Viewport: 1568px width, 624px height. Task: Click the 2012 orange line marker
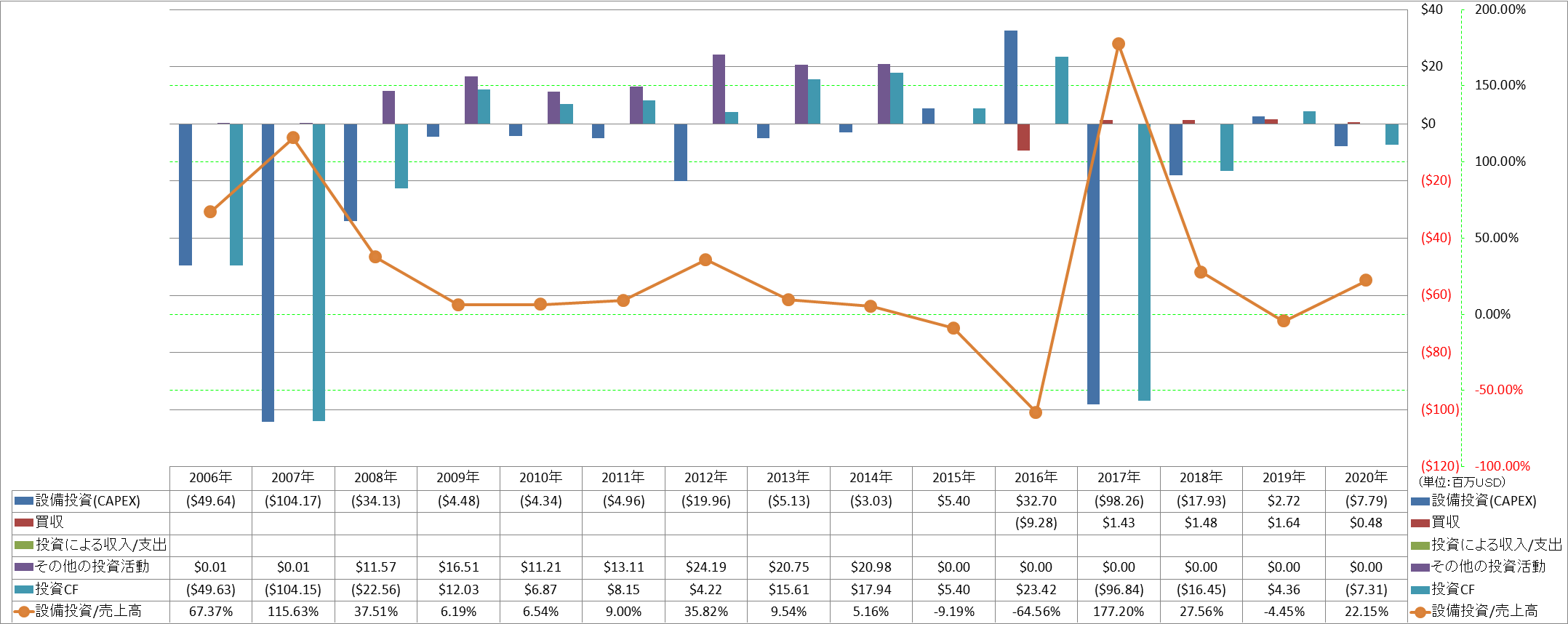pyautogui.click(x=705, y=260)
